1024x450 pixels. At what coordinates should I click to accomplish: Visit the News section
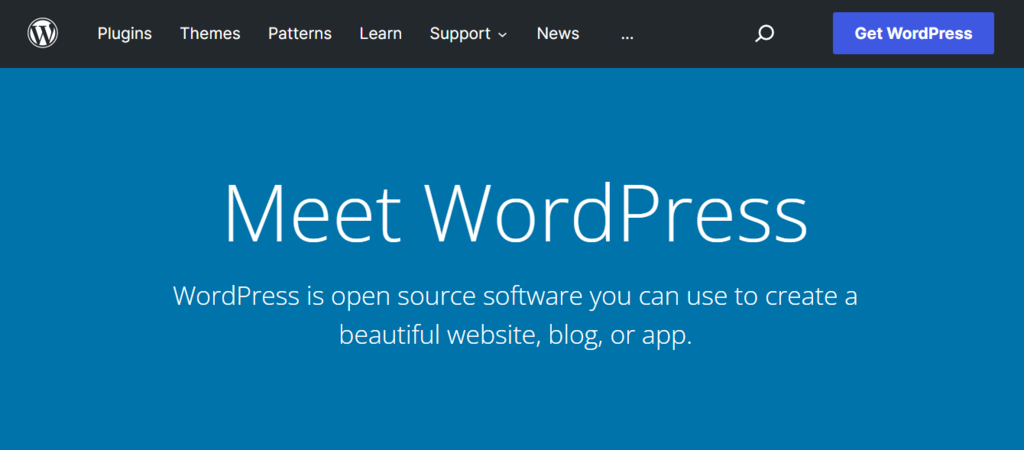558,34
